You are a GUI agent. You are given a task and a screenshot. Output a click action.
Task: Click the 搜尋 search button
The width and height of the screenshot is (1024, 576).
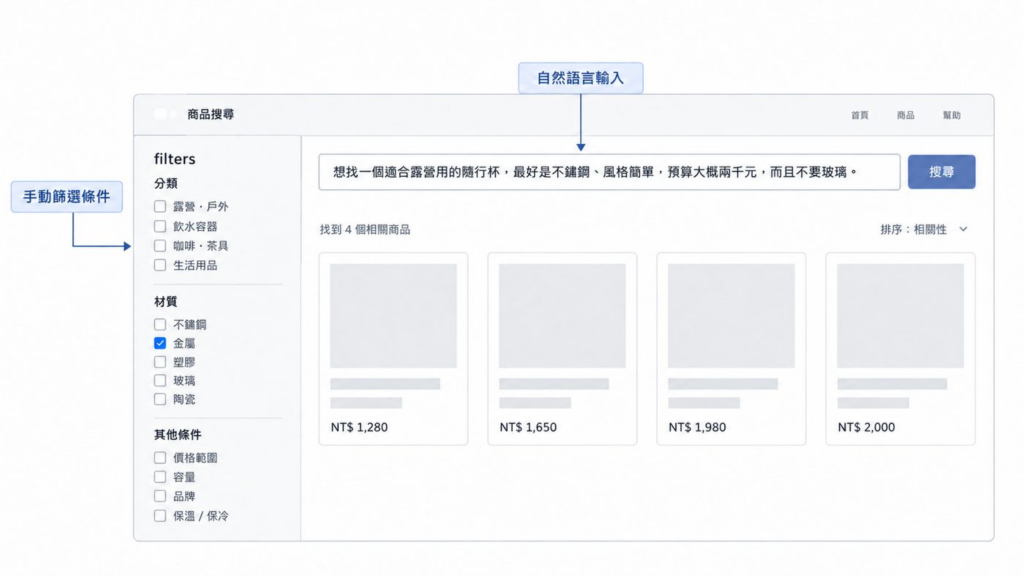(x=941, y=172)
